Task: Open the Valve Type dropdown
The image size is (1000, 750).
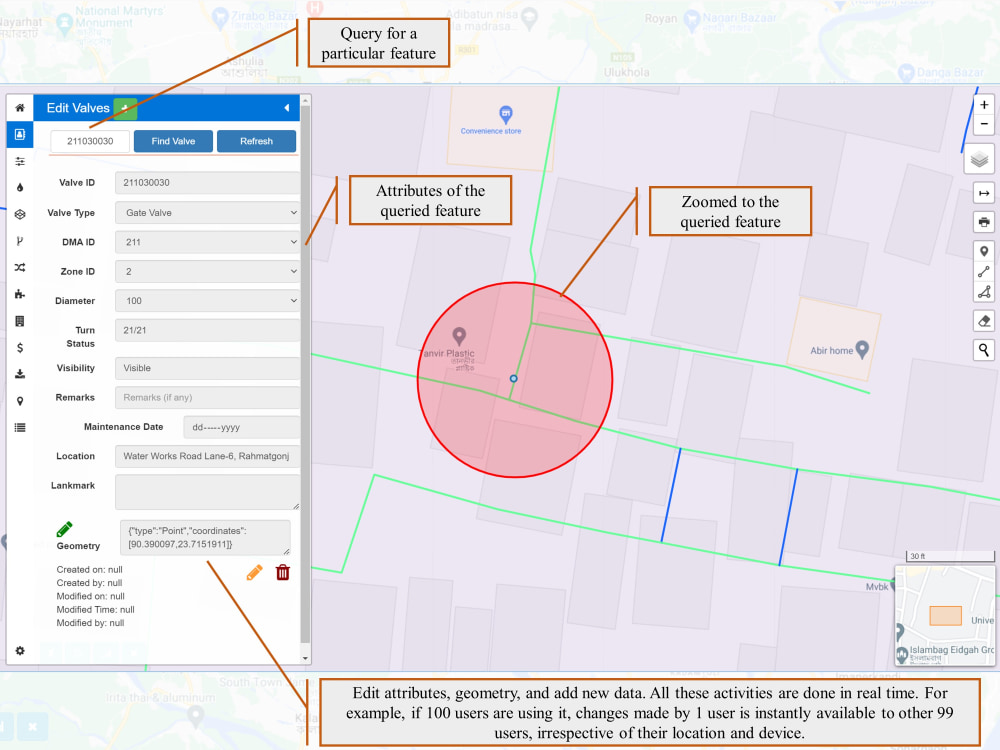Action: (x=207, y=212)
